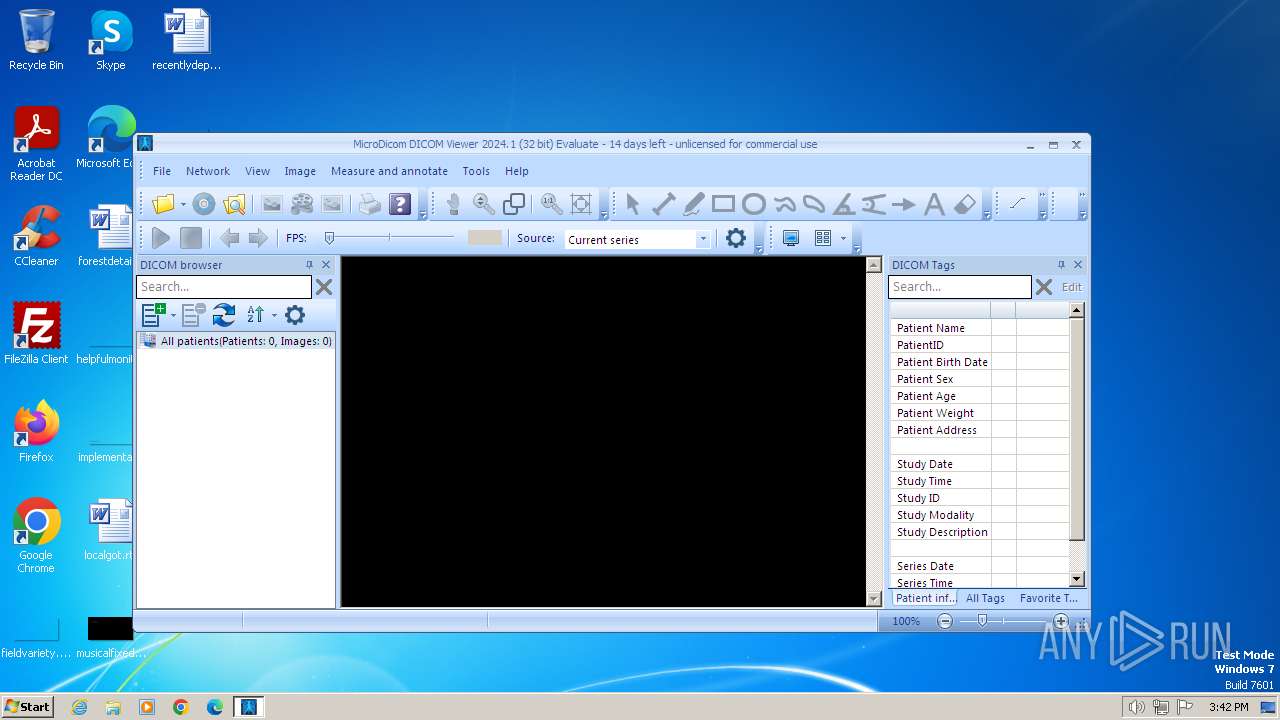The width and height of the screenshot is (1280, 720).
Task: Click the zoom out minus button
Action: [945, 621]
